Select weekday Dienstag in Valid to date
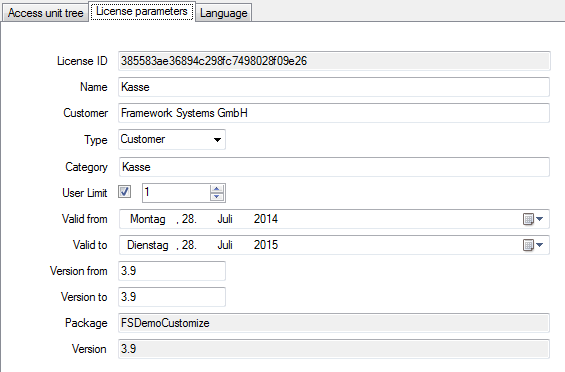 [148, 245]
